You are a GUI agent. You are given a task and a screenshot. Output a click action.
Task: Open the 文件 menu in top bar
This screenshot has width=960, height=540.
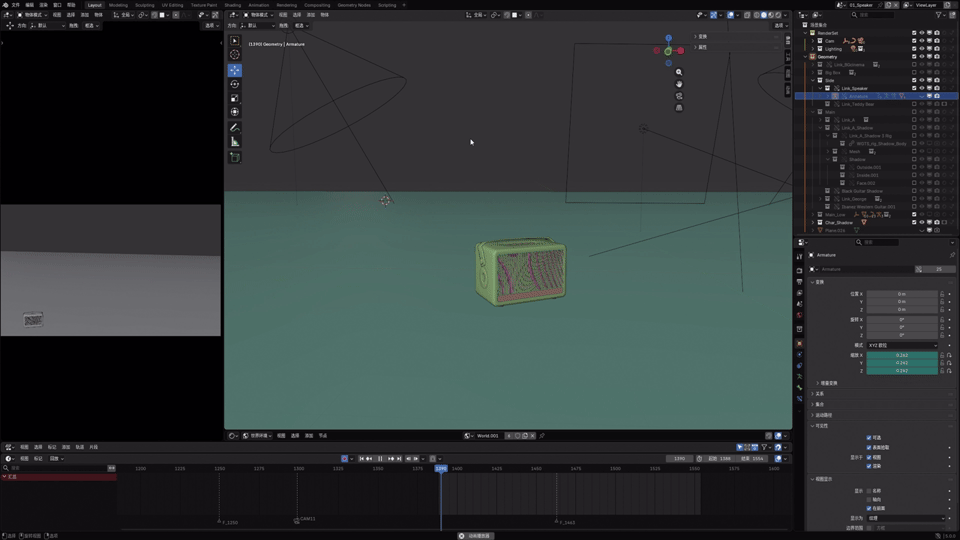point(16,5)
